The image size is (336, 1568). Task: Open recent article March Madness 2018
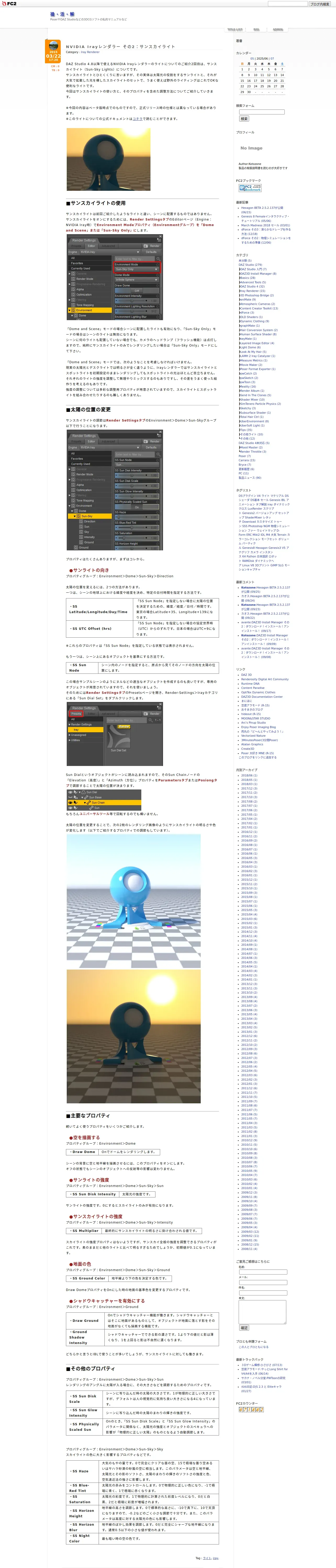click(265, 225)
